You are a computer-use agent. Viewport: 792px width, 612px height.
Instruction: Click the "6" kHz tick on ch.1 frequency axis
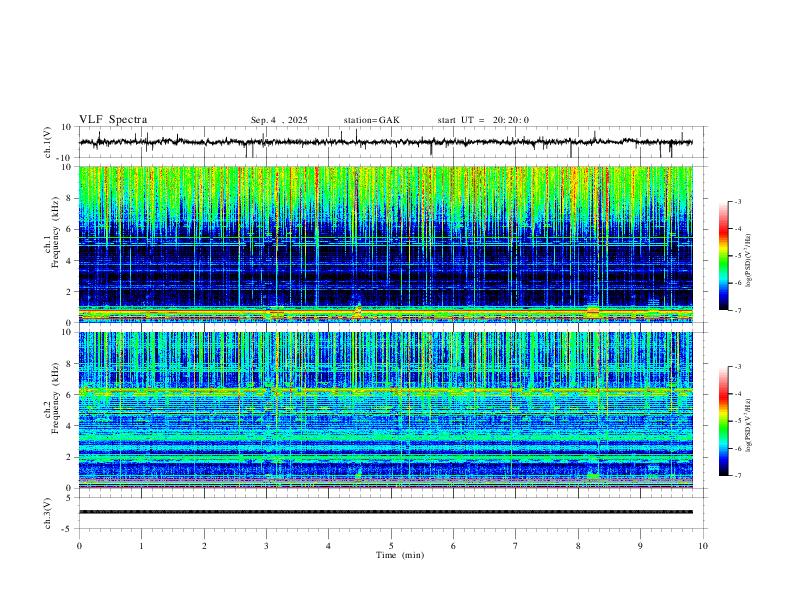(x=69, y=229)
